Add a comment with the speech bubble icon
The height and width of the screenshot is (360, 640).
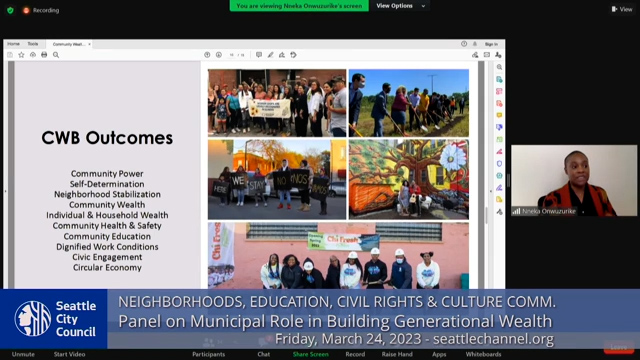[x=259, y=55]
